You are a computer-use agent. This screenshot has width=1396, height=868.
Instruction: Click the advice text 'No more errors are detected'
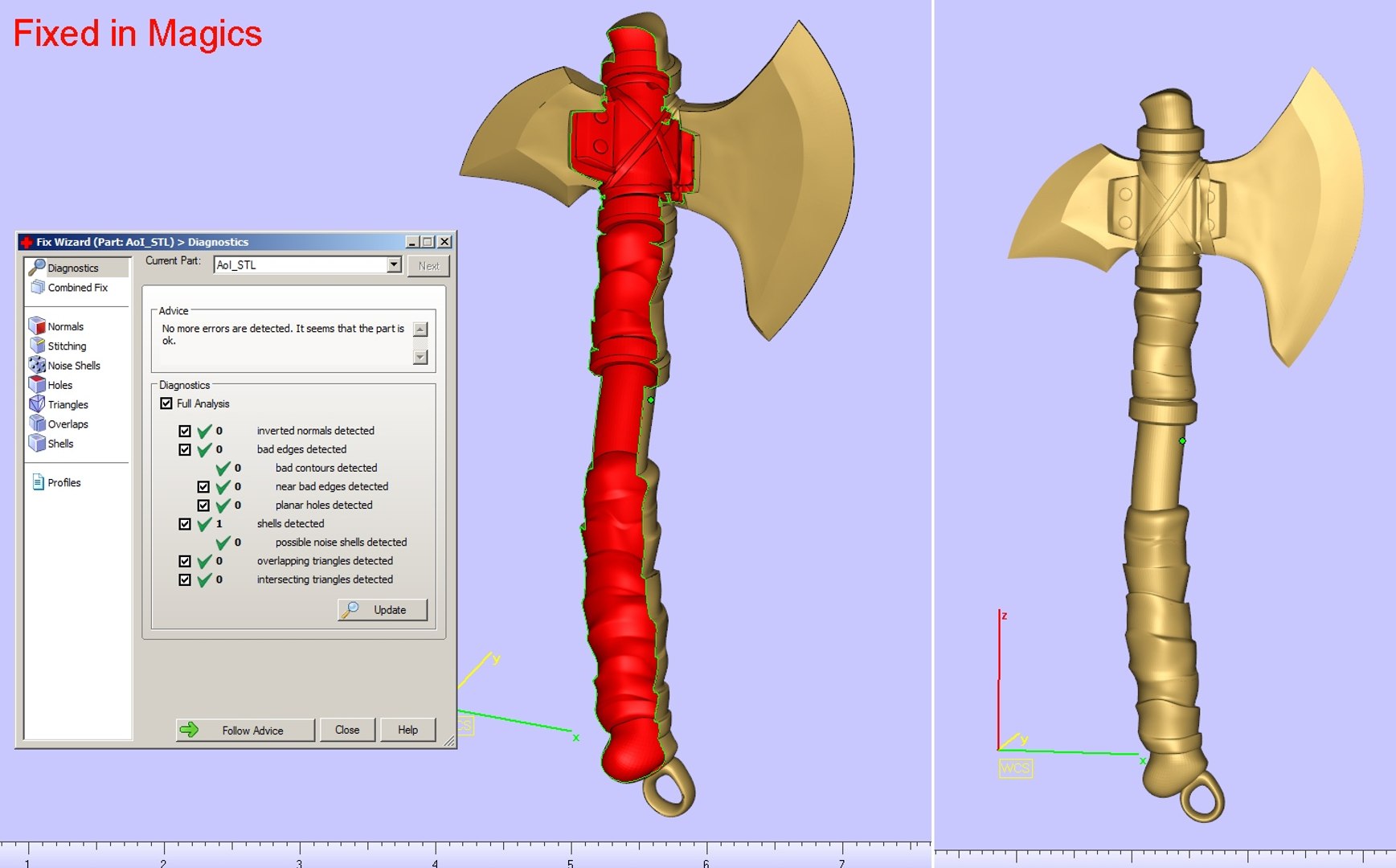[226, 329]
